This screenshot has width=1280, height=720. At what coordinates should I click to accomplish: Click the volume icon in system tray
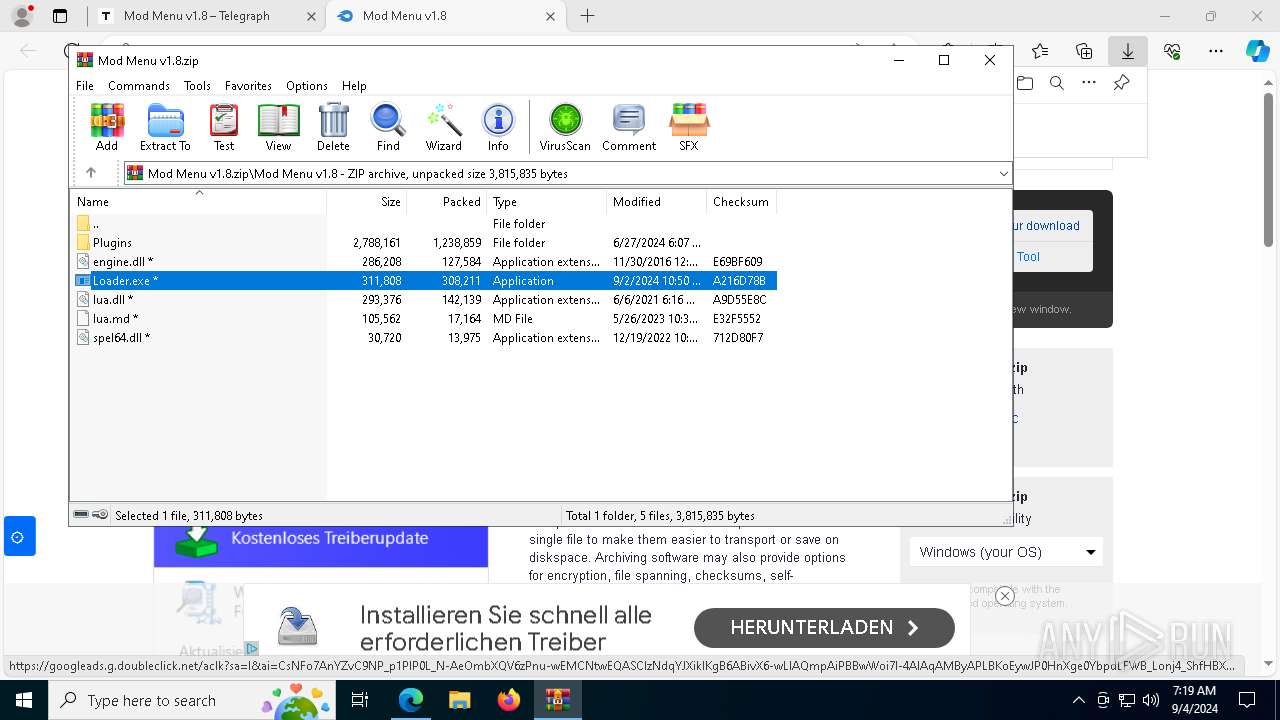pyautogui.click(x=1151, y=700)
